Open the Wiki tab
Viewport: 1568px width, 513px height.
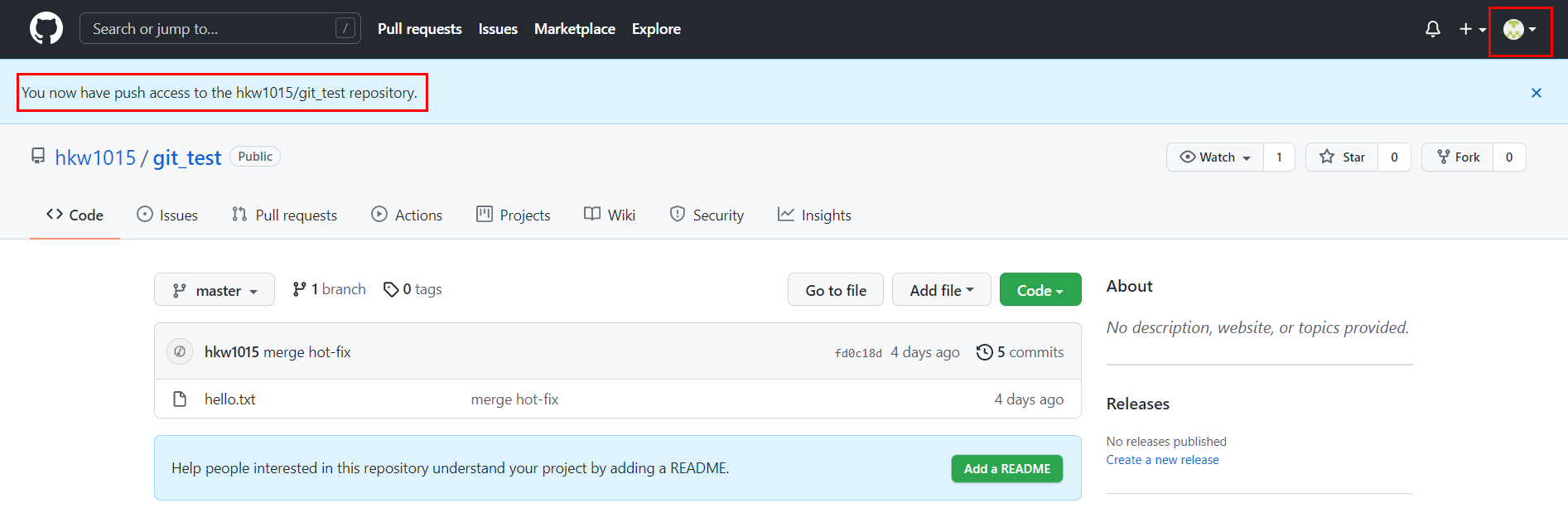click(x=610, y=215)
